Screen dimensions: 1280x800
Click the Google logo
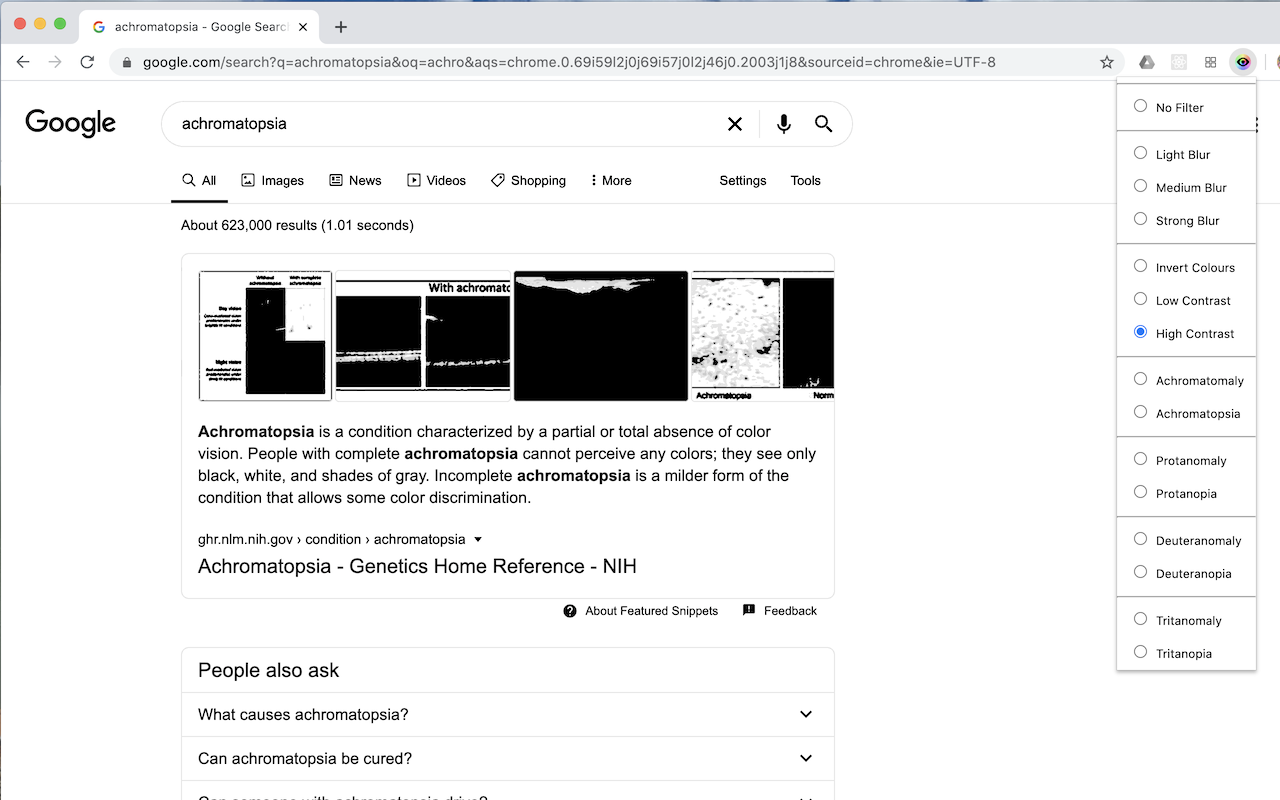pos(70,123)
